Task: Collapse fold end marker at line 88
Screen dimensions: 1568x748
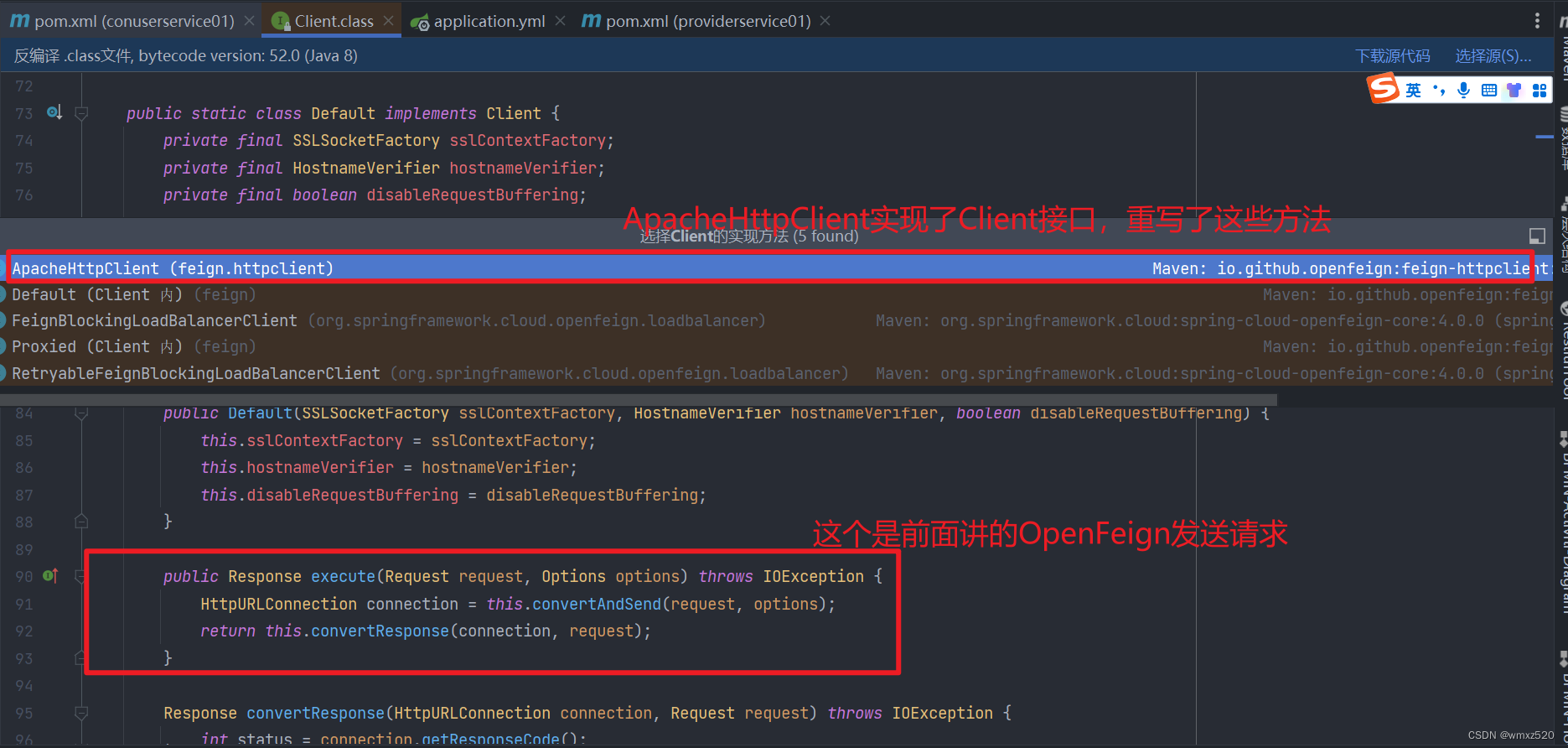Action: click(81, 522)
